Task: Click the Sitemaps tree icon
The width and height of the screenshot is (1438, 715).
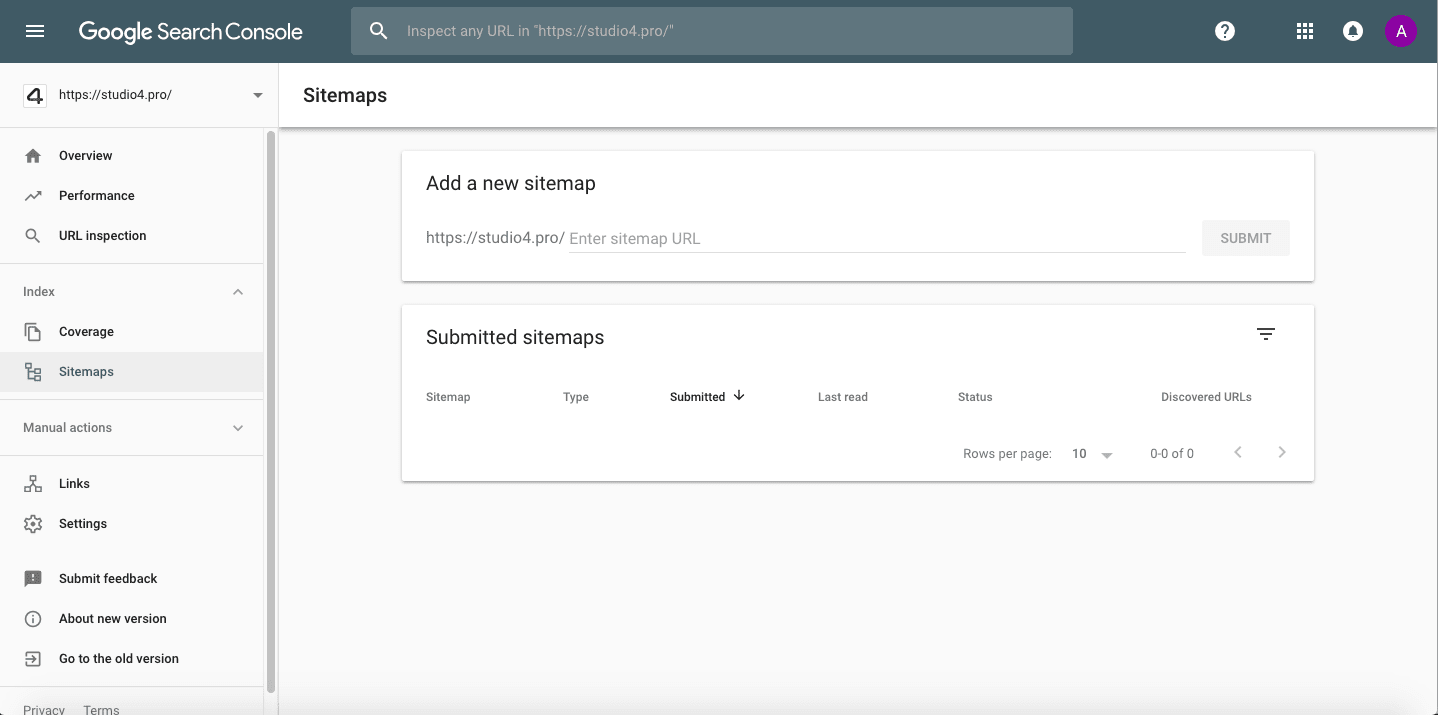Action: (x=33, y=372)
